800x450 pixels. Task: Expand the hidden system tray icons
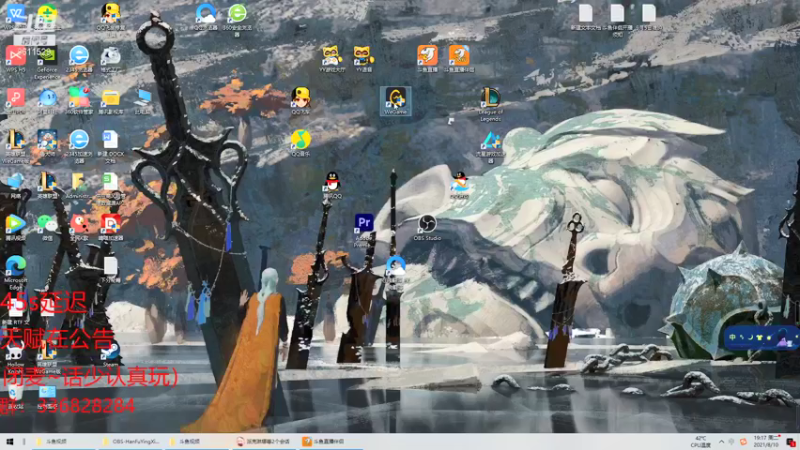coord(721,442)
